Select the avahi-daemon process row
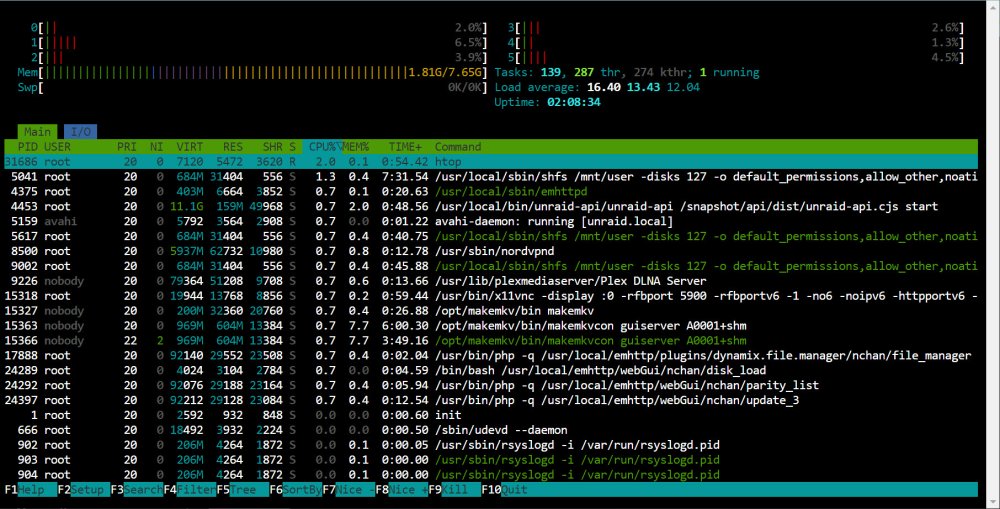Screen dimensions: 1000x509 coord(491,221)
